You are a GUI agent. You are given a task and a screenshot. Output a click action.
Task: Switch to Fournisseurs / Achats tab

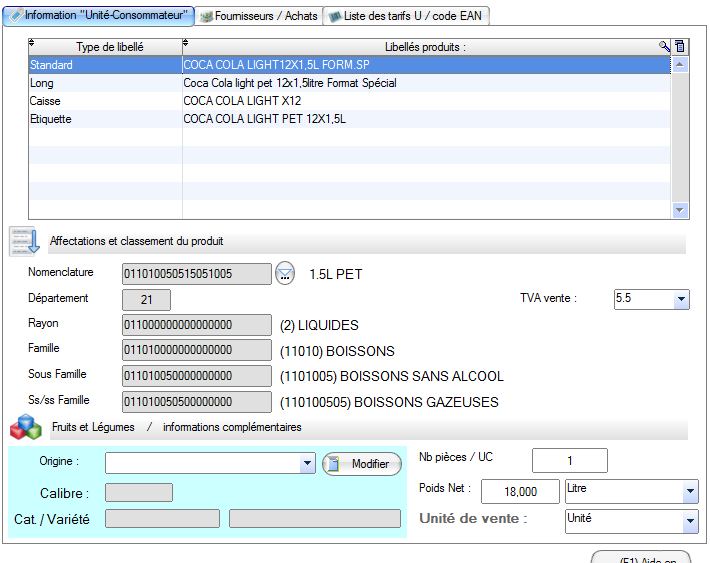pyautogui.click(x=257, y=16)
